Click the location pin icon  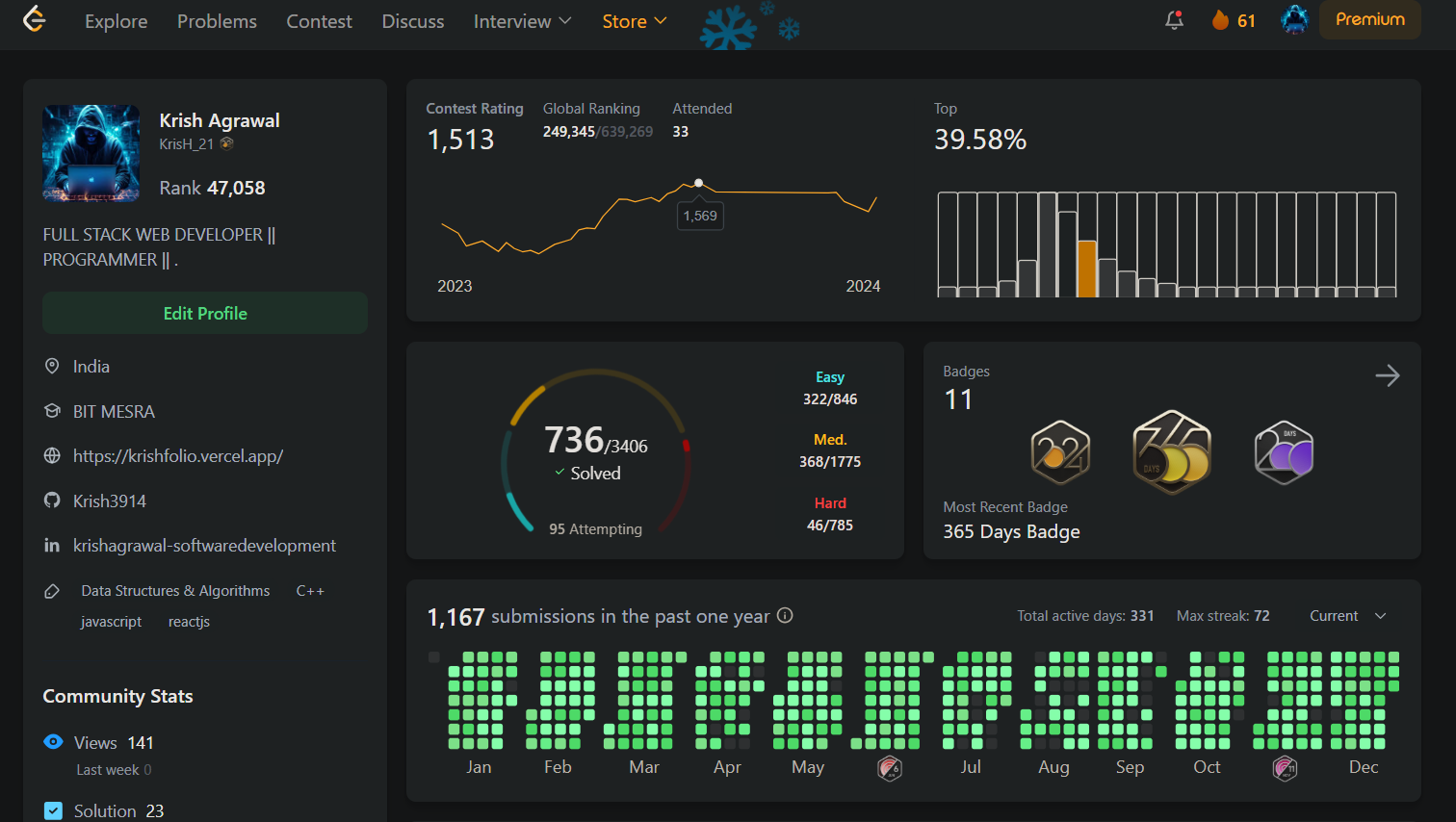pos(52,367)
